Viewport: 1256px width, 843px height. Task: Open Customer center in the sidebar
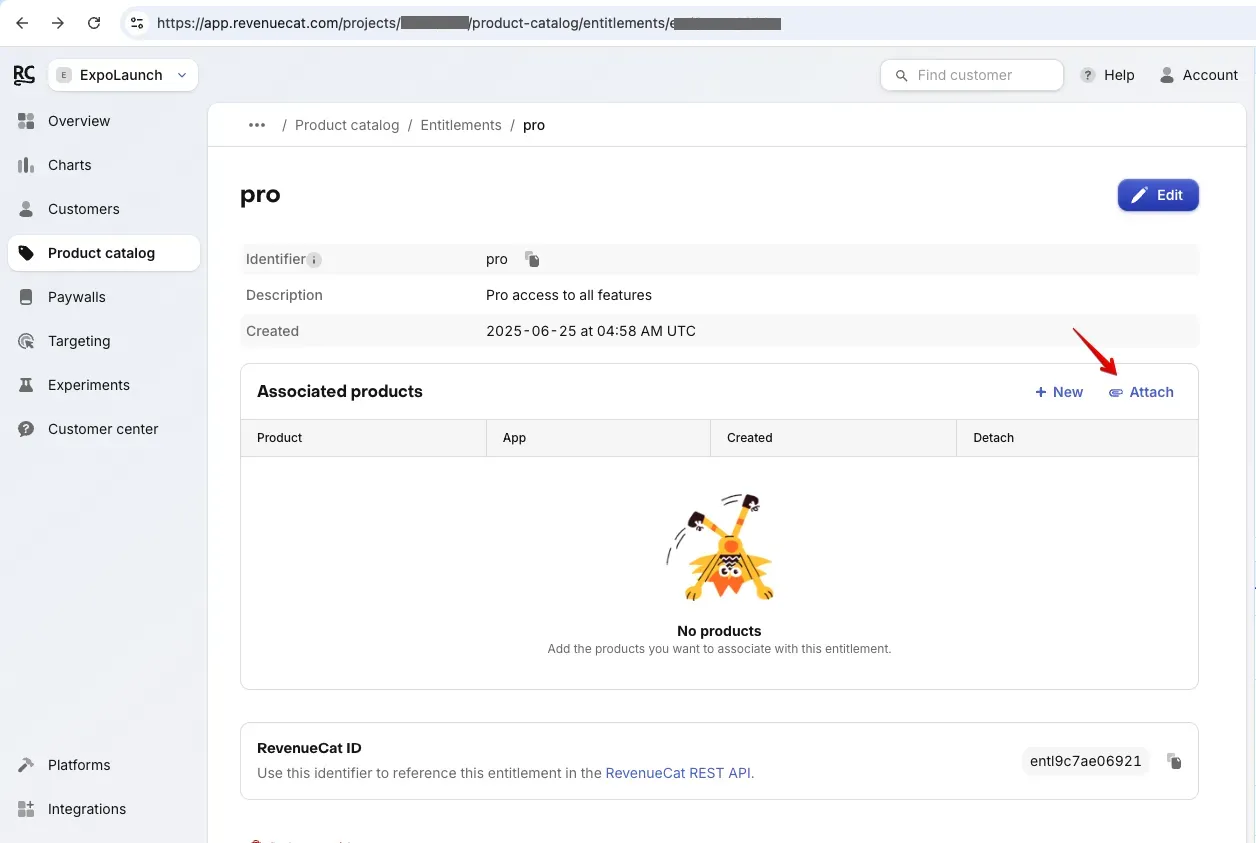[104, 429]
